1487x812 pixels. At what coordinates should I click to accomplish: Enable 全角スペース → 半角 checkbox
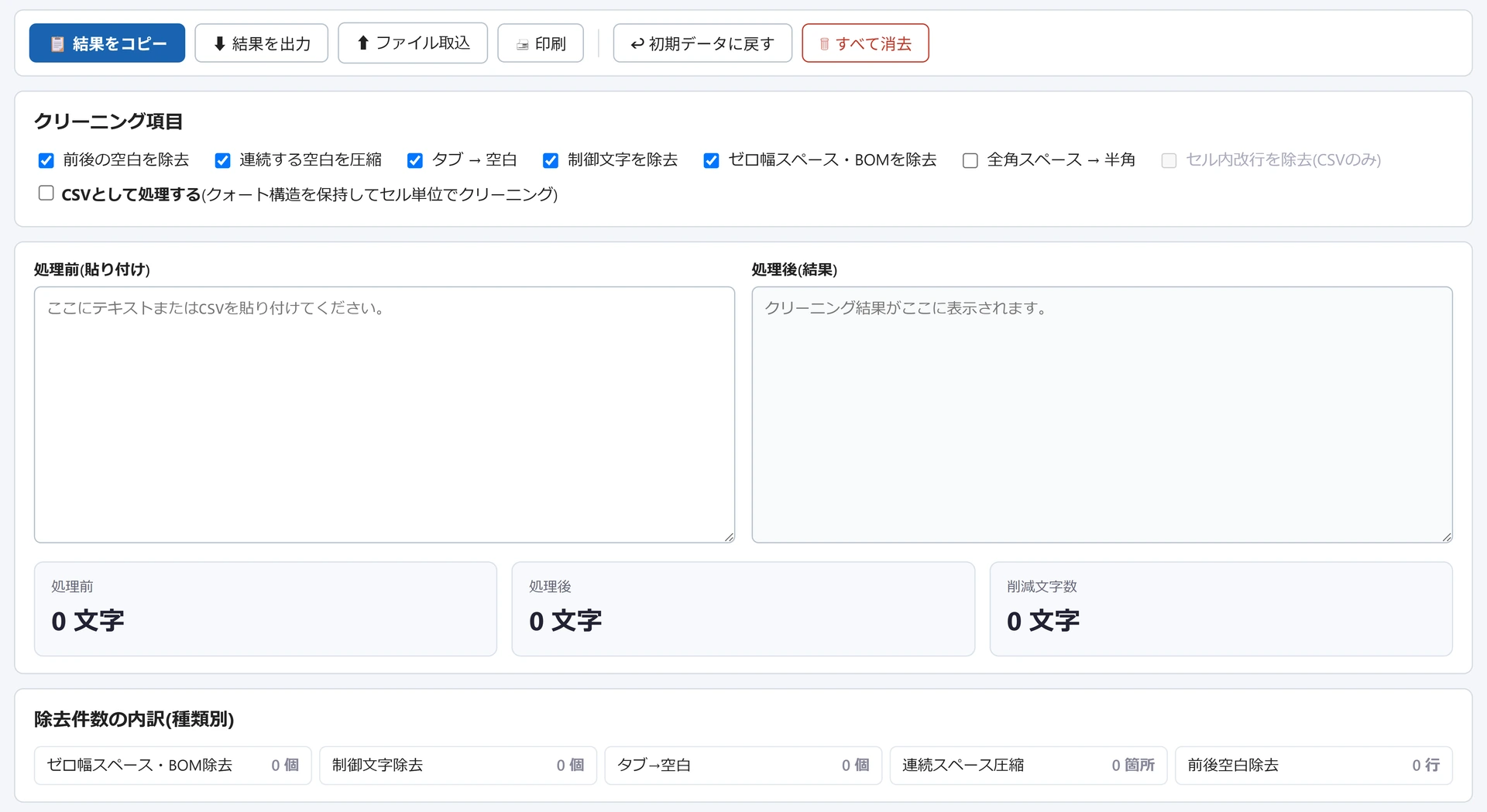(x=970, y=160)
